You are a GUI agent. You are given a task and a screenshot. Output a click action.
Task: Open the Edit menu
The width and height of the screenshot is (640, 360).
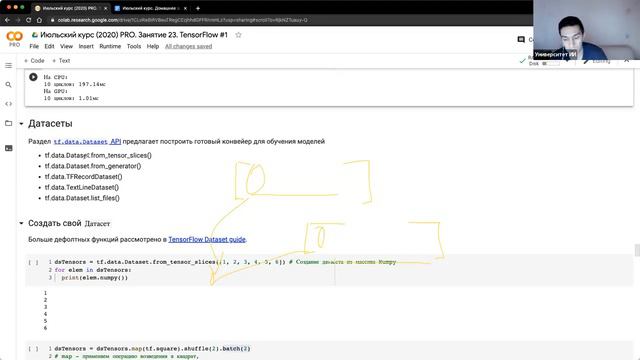pos(49,47)
